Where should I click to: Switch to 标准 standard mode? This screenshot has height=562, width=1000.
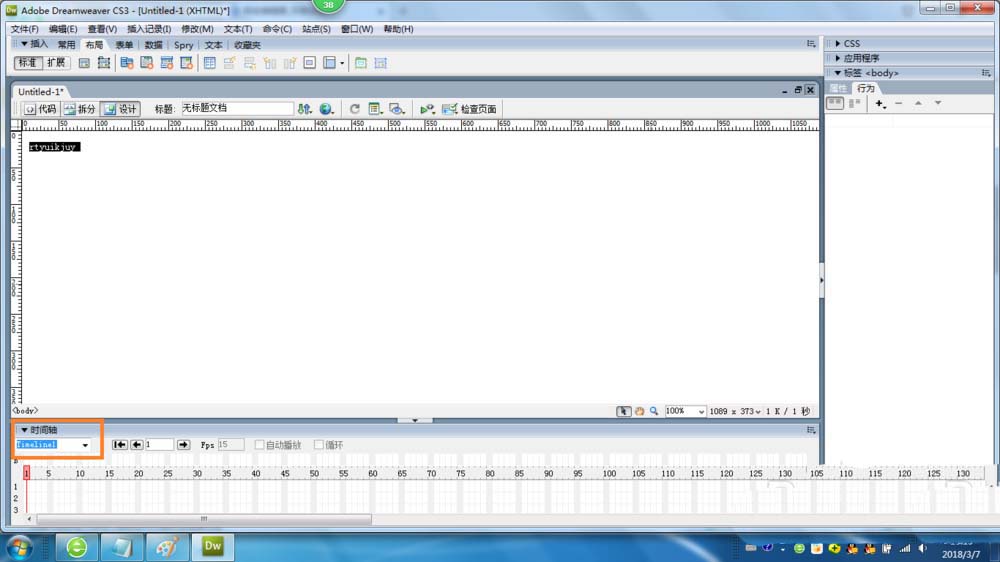pyautogui.click(x=27, y=63)
